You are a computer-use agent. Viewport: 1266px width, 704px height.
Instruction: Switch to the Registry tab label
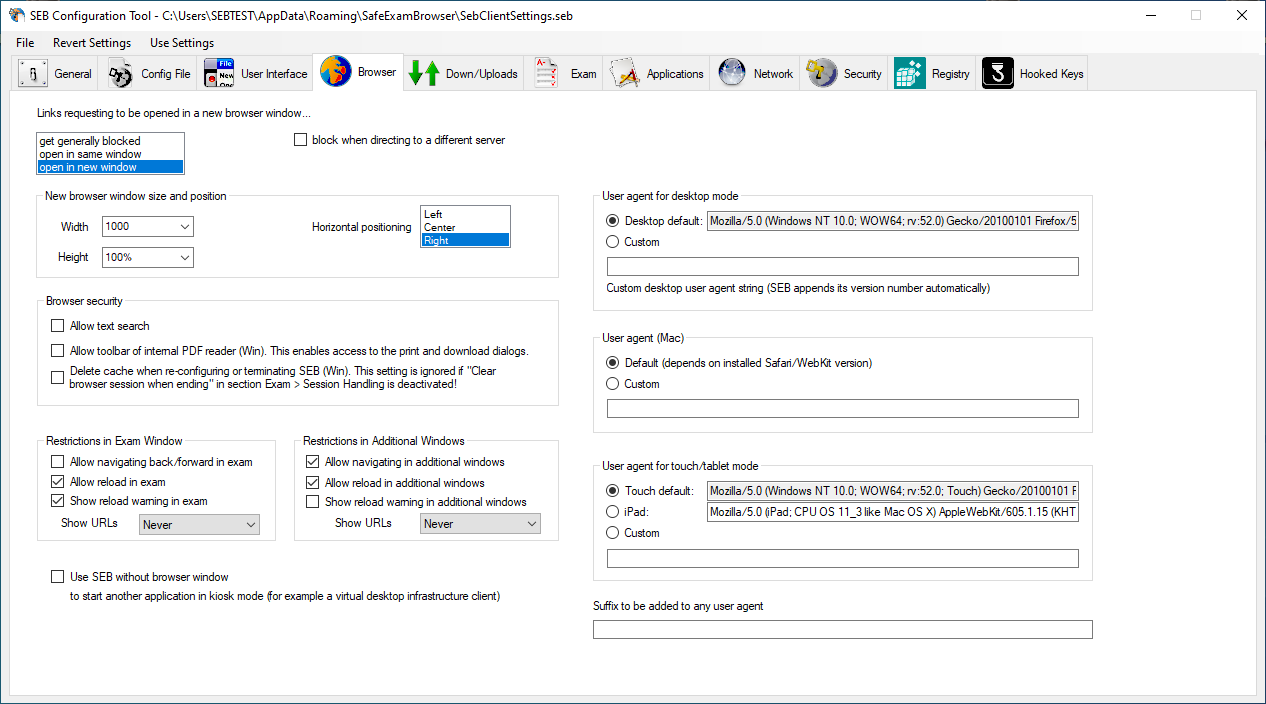[x=951, y=74]
